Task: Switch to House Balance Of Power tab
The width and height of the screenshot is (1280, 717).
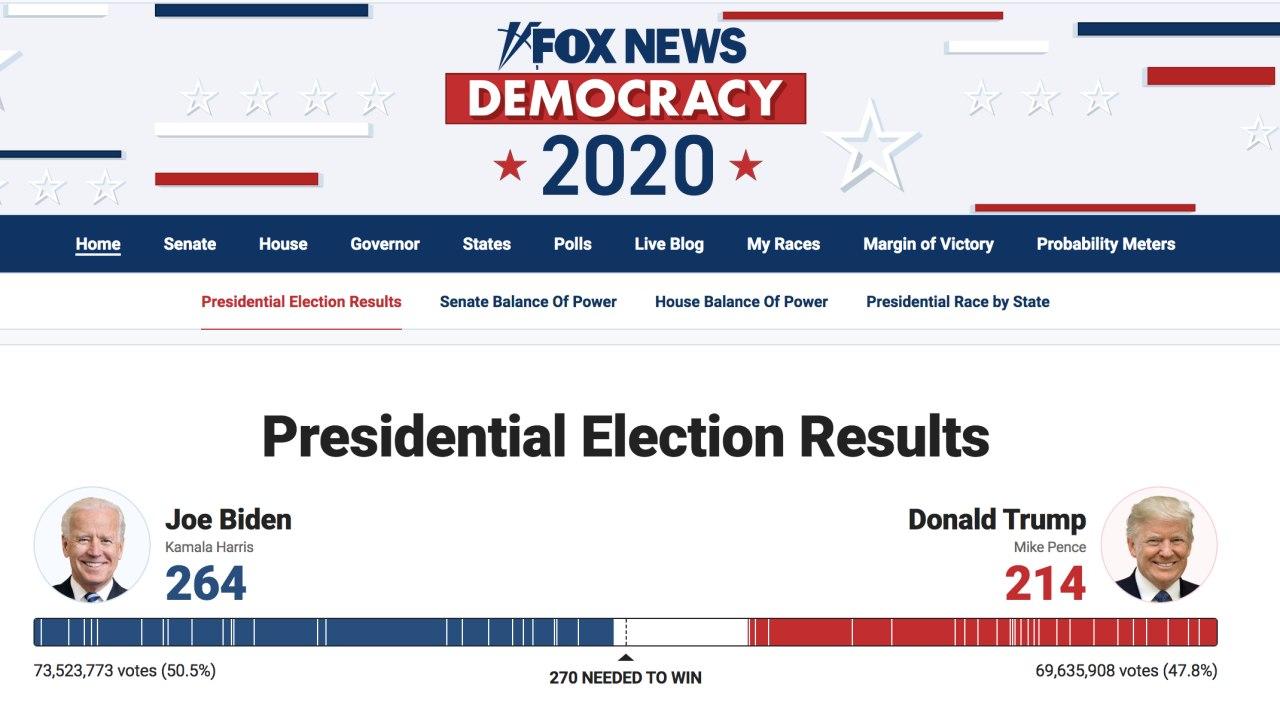Action: (741, 302)
